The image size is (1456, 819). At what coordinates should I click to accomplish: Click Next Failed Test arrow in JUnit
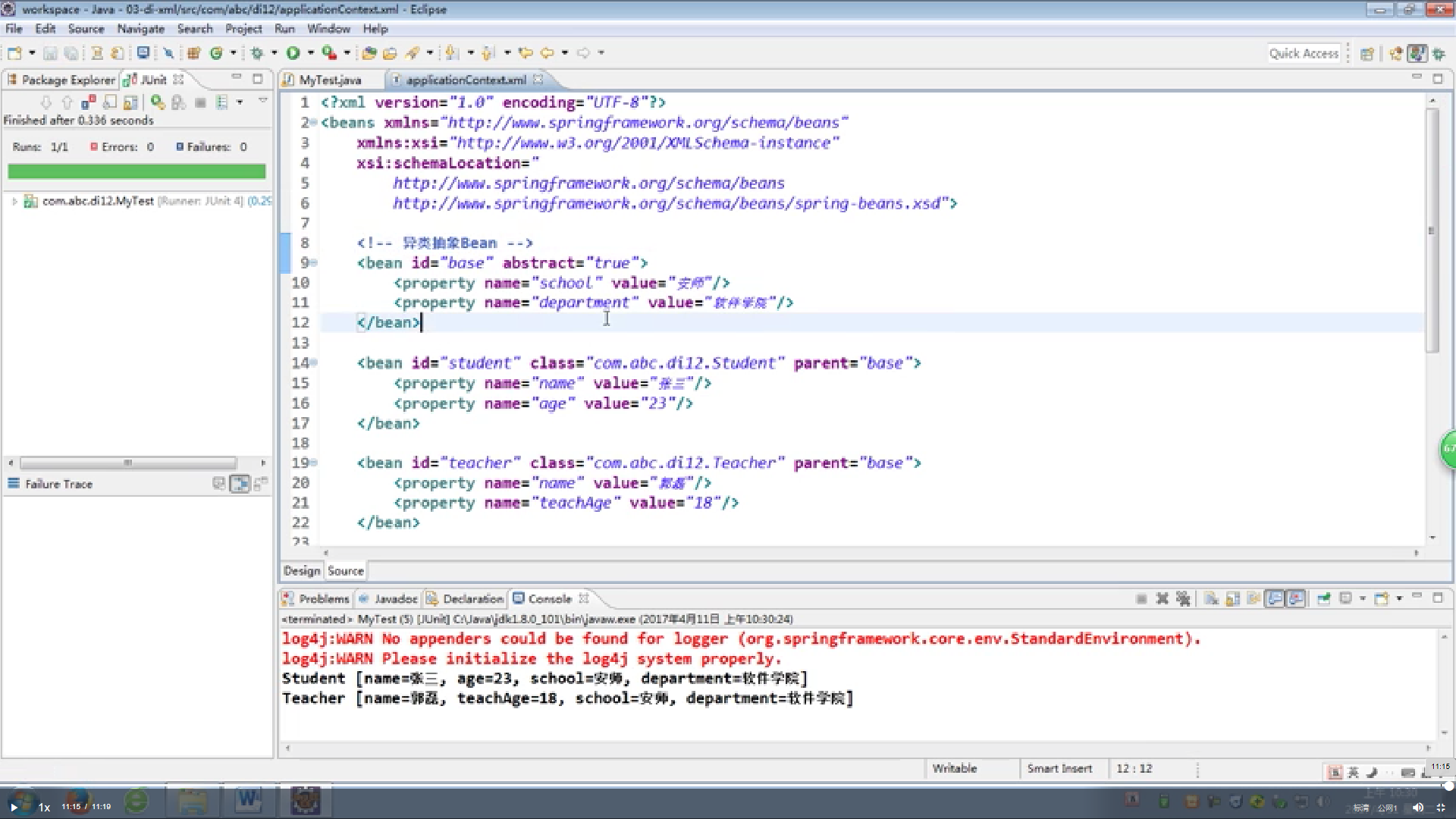click(x=46, y=102)
